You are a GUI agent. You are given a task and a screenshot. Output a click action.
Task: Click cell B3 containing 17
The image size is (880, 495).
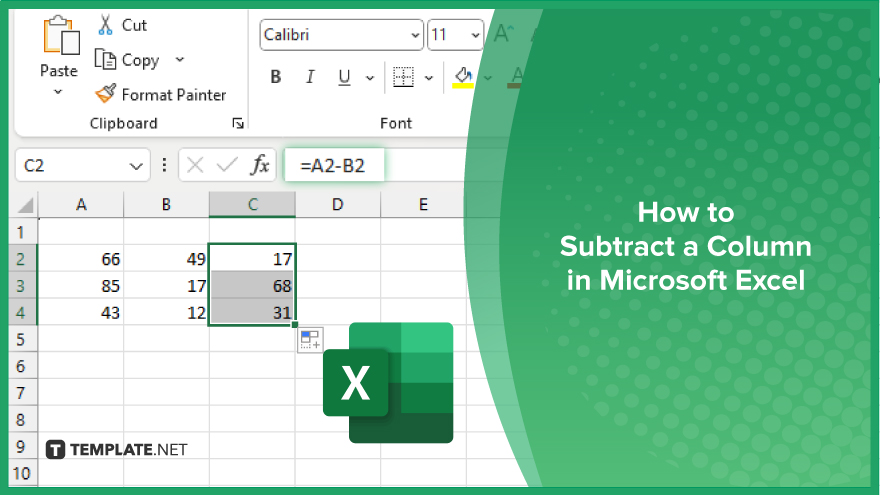point(166,286)
